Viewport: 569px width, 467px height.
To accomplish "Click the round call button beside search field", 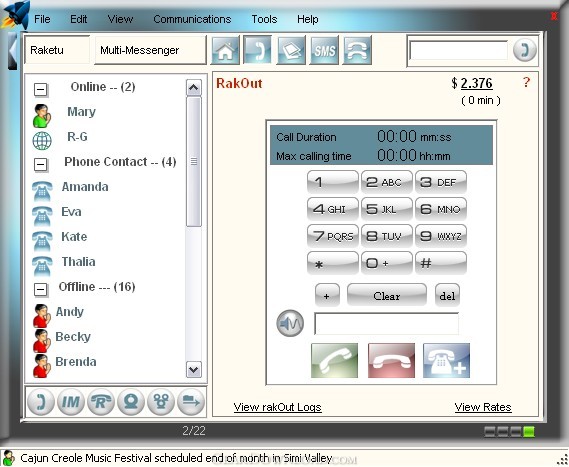I will point(524,49).
